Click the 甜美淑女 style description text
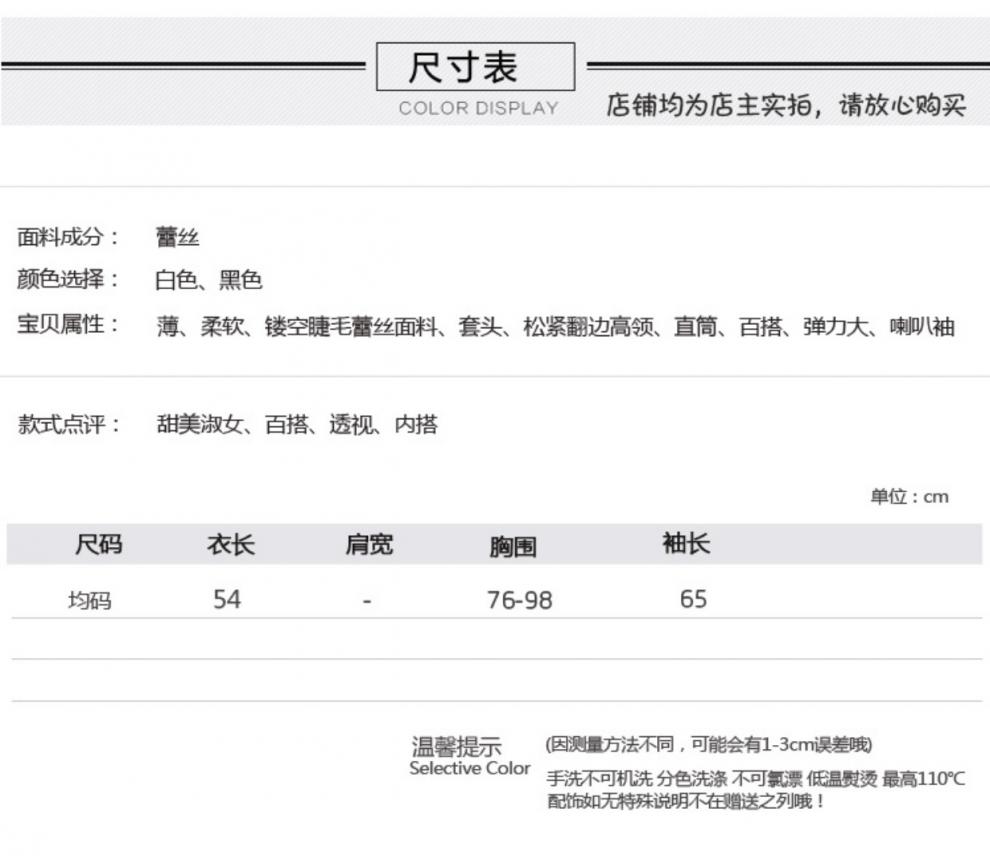 [x=297, y=424]
